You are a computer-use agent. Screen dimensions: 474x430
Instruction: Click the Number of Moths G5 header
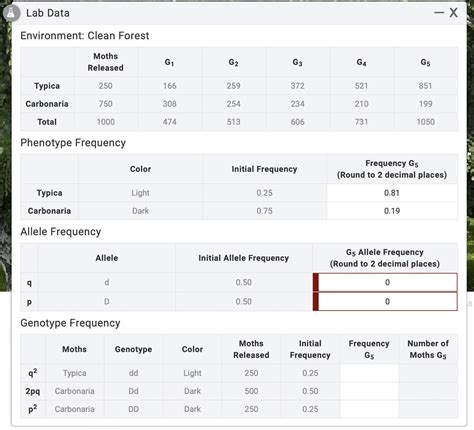click(428, 349)
